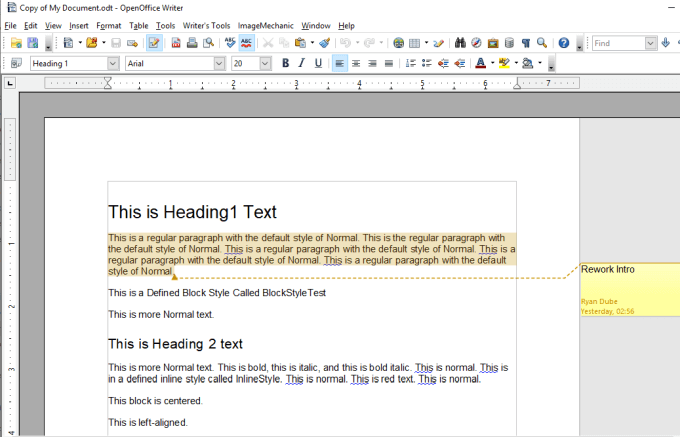Click the Underline button
Image resolution: width=680 pixels, height=437 pixels.
click(x=318, y=63)
